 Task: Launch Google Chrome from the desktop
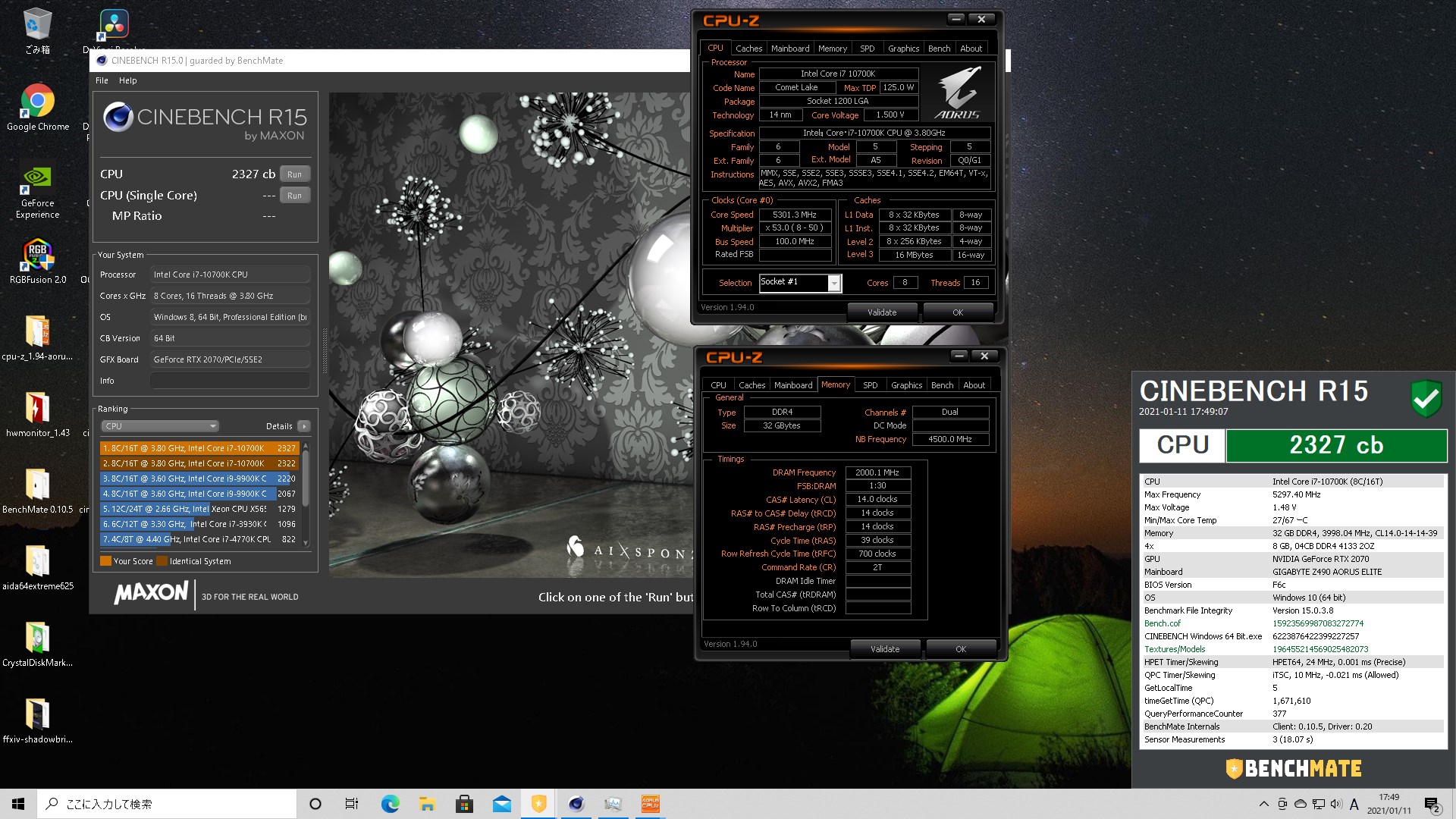pyautogui.click(x=37, y=108)
